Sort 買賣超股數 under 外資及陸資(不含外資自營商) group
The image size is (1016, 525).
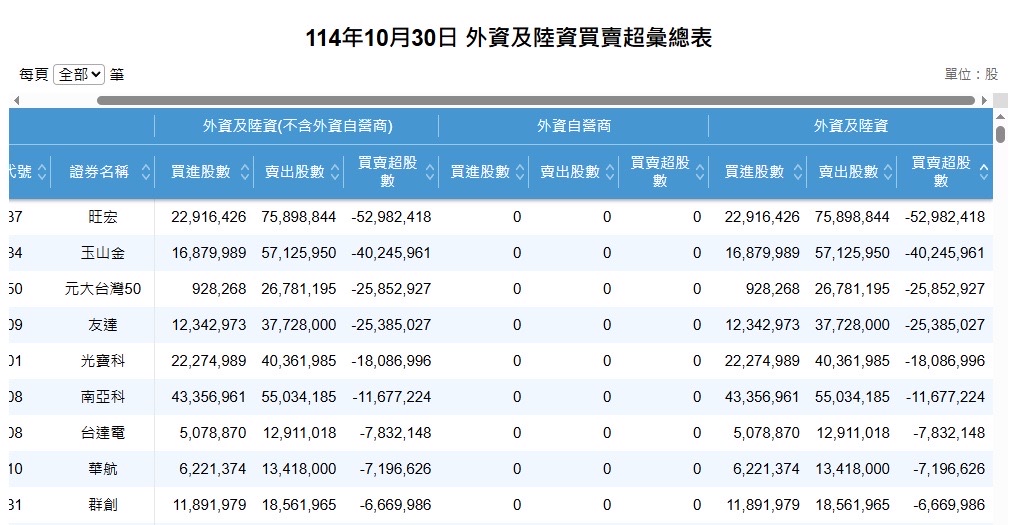pos(431,172)
